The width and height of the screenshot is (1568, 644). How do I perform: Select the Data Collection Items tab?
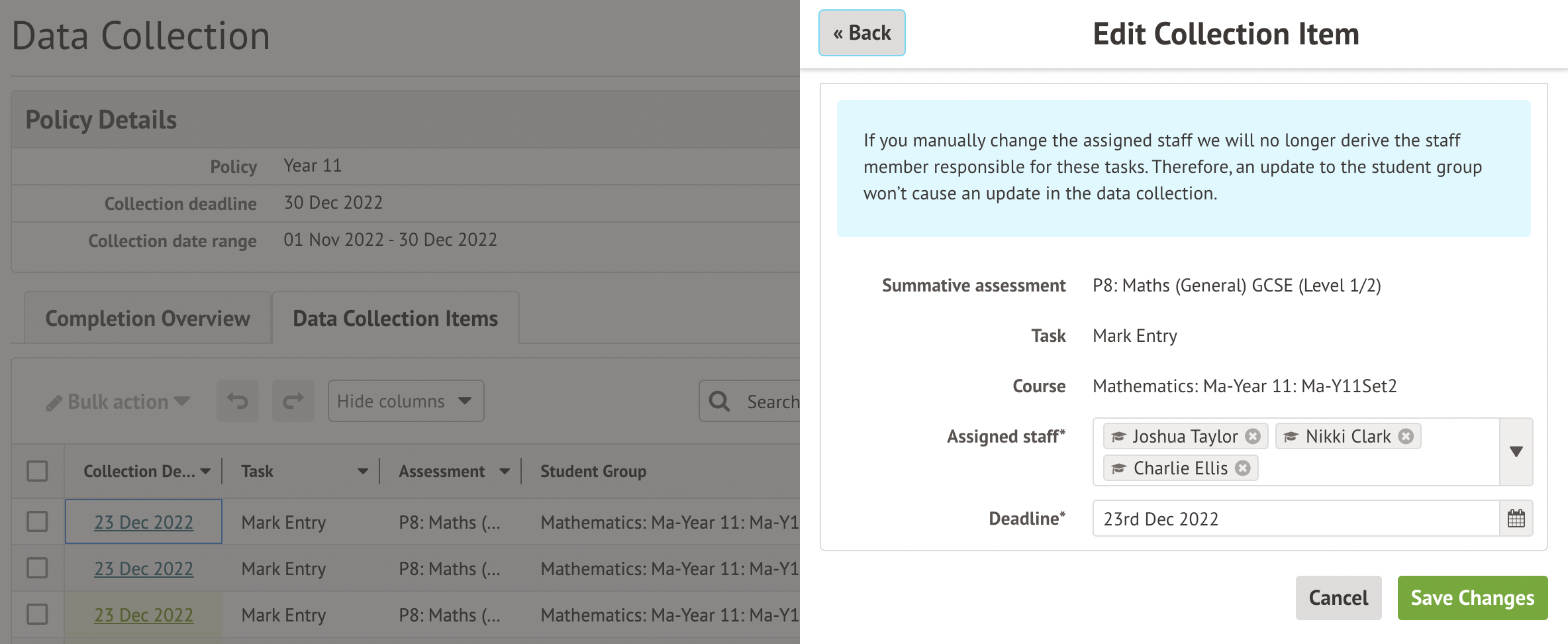click(x=395, y=319)
